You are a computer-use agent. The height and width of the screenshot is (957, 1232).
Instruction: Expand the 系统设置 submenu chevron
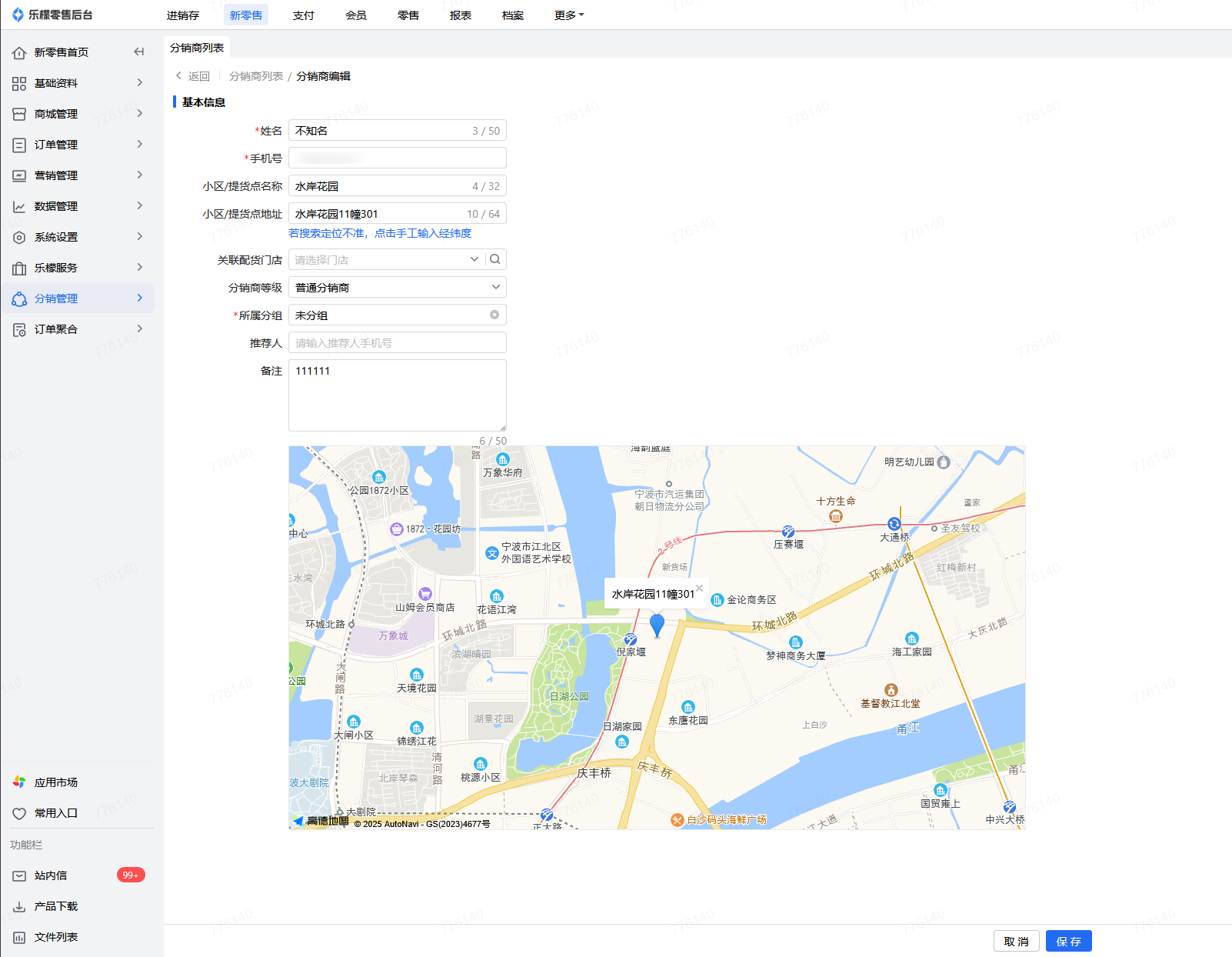coord(140,236)
